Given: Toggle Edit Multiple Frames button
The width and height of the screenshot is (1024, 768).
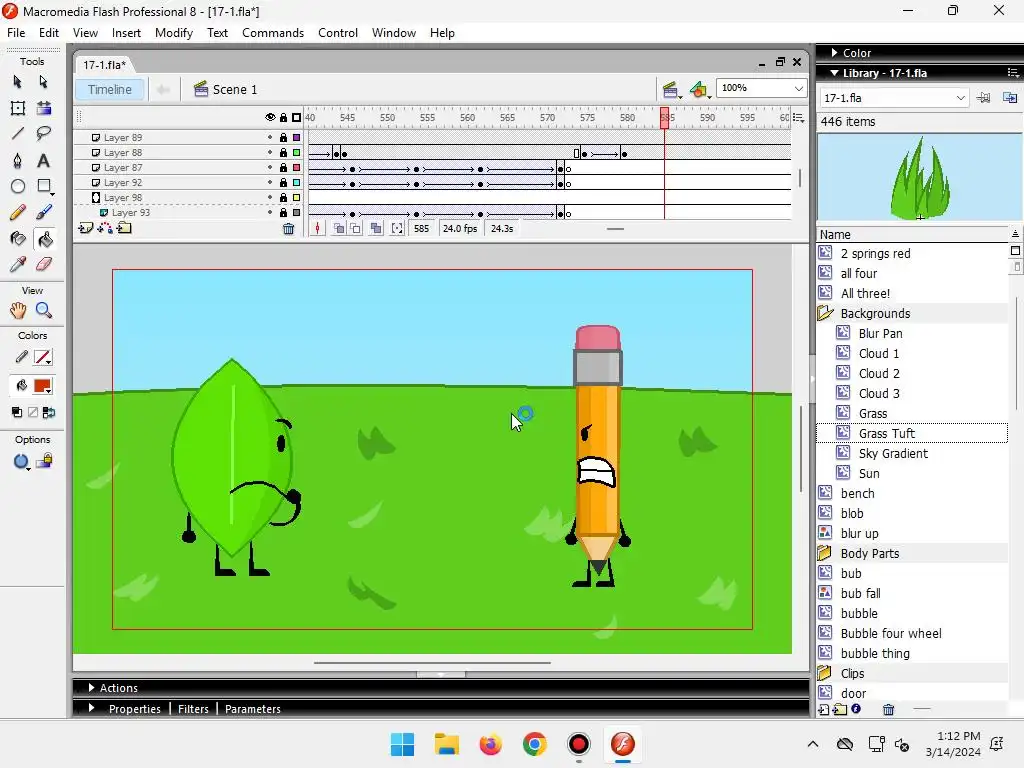Looking at the screenshot, I should [376, 229].
